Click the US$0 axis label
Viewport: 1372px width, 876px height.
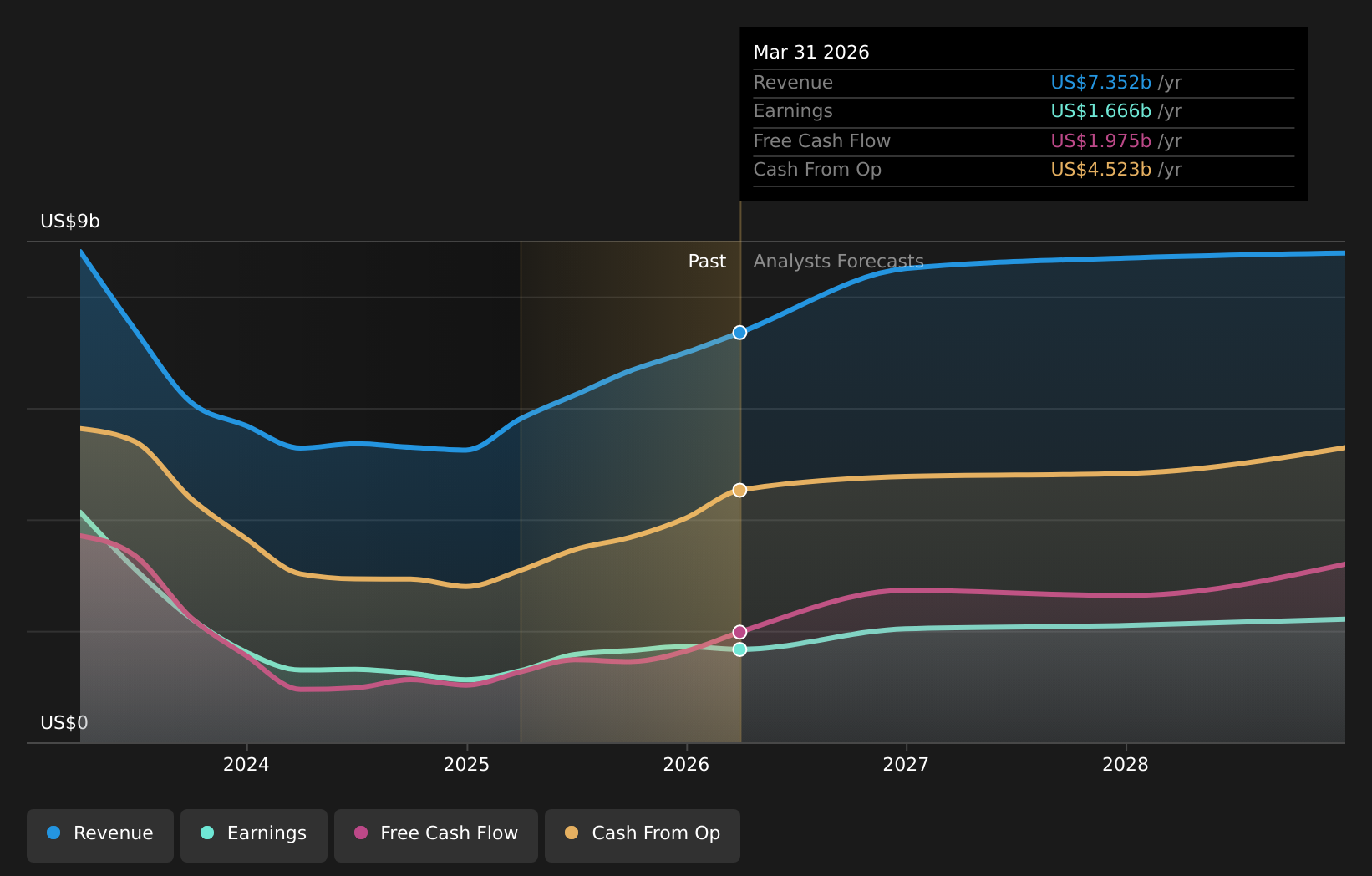[64, 723]
